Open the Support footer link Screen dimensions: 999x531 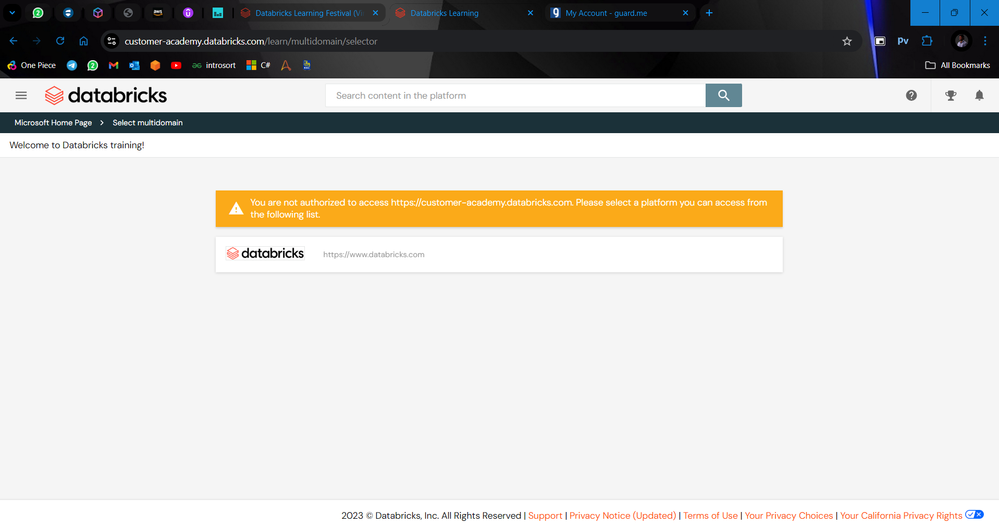[x=545, y=515]
